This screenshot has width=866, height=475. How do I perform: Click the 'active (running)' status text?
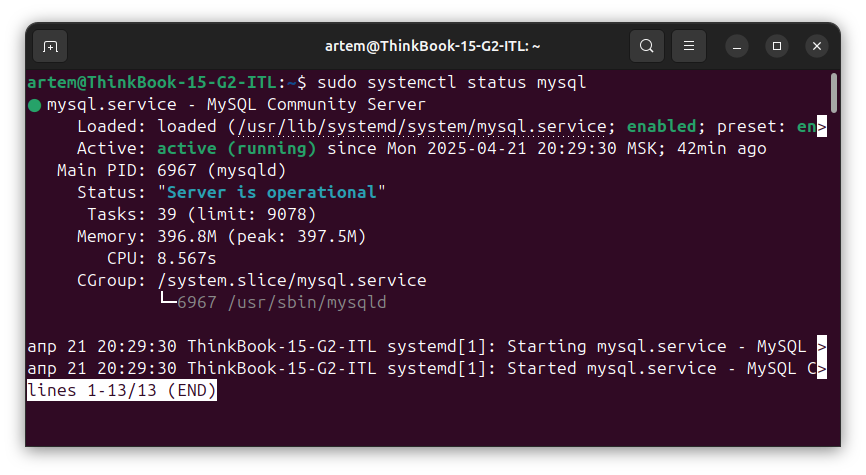coord(236,149)
